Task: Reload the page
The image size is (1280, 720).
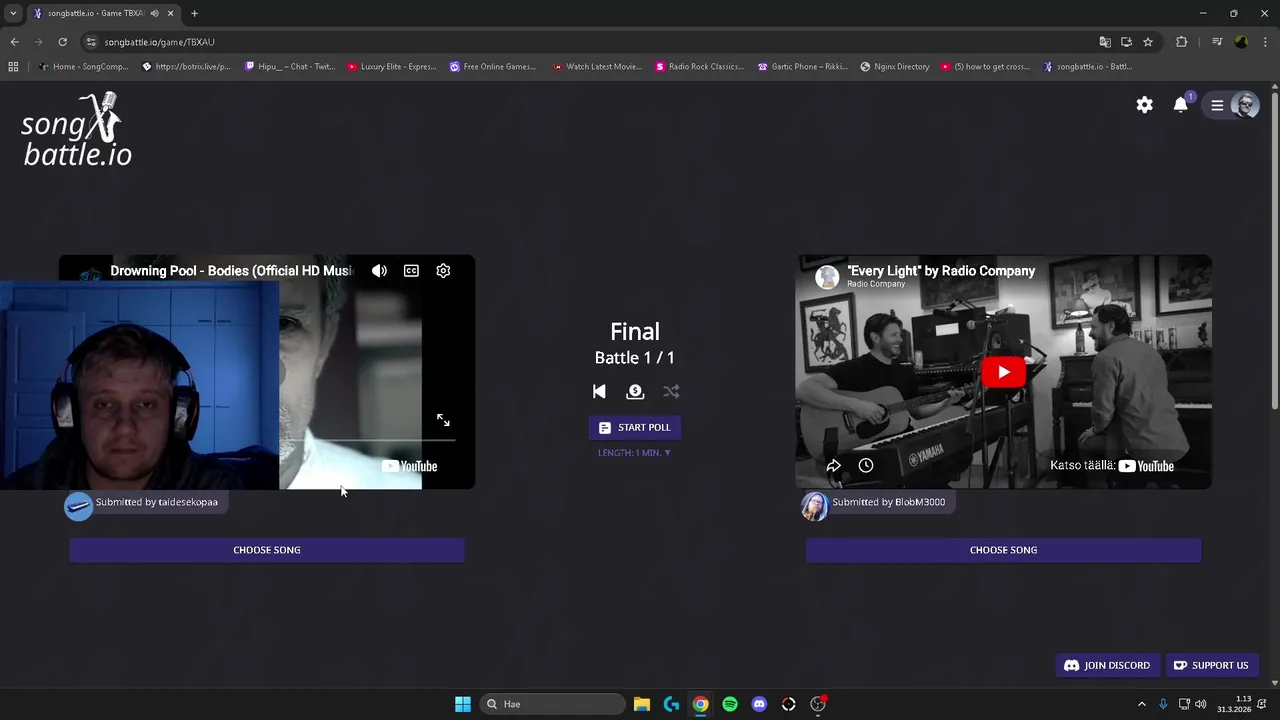Action: 62,42
